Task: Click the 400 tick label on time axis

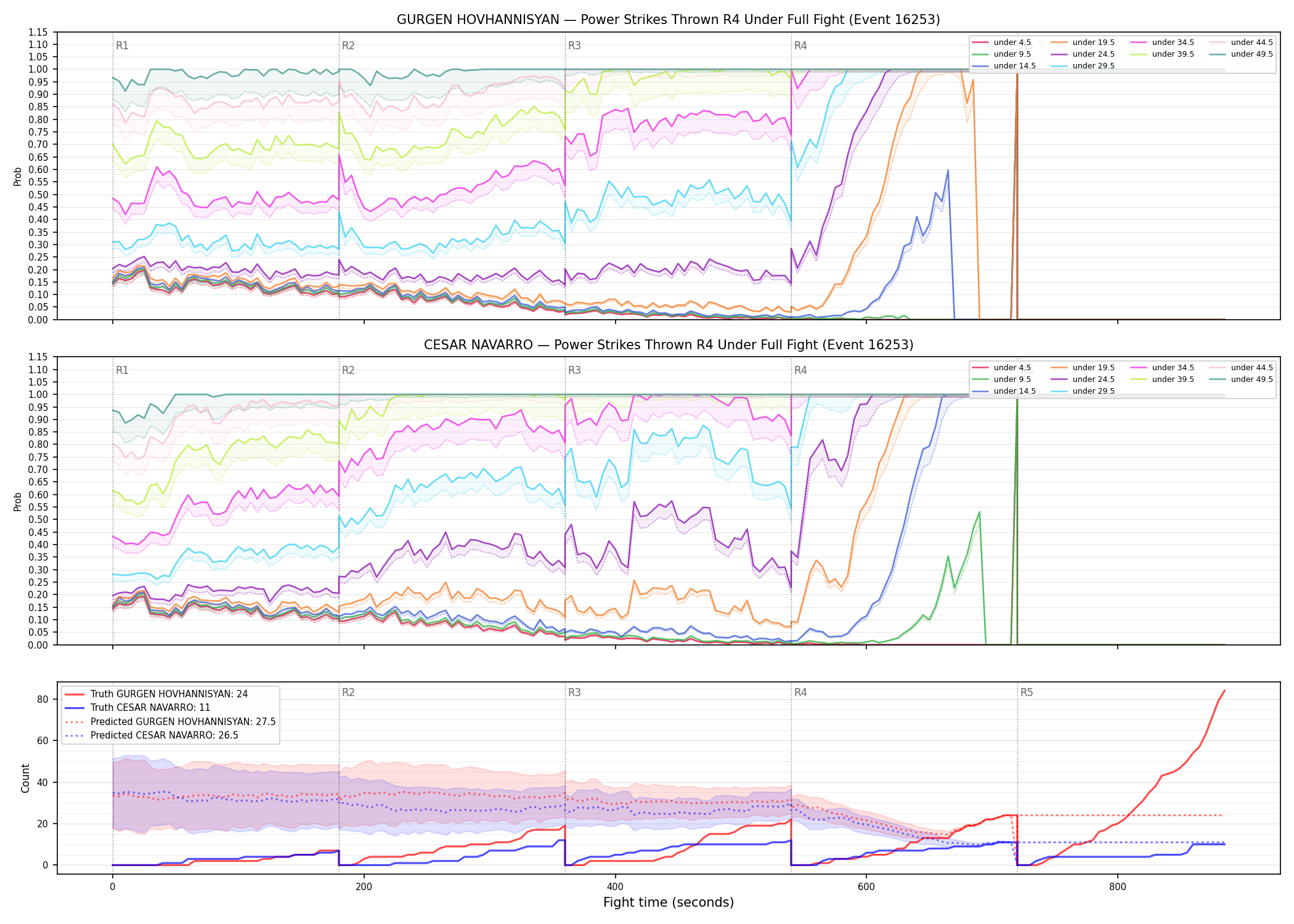Action: tap(615, 887)
